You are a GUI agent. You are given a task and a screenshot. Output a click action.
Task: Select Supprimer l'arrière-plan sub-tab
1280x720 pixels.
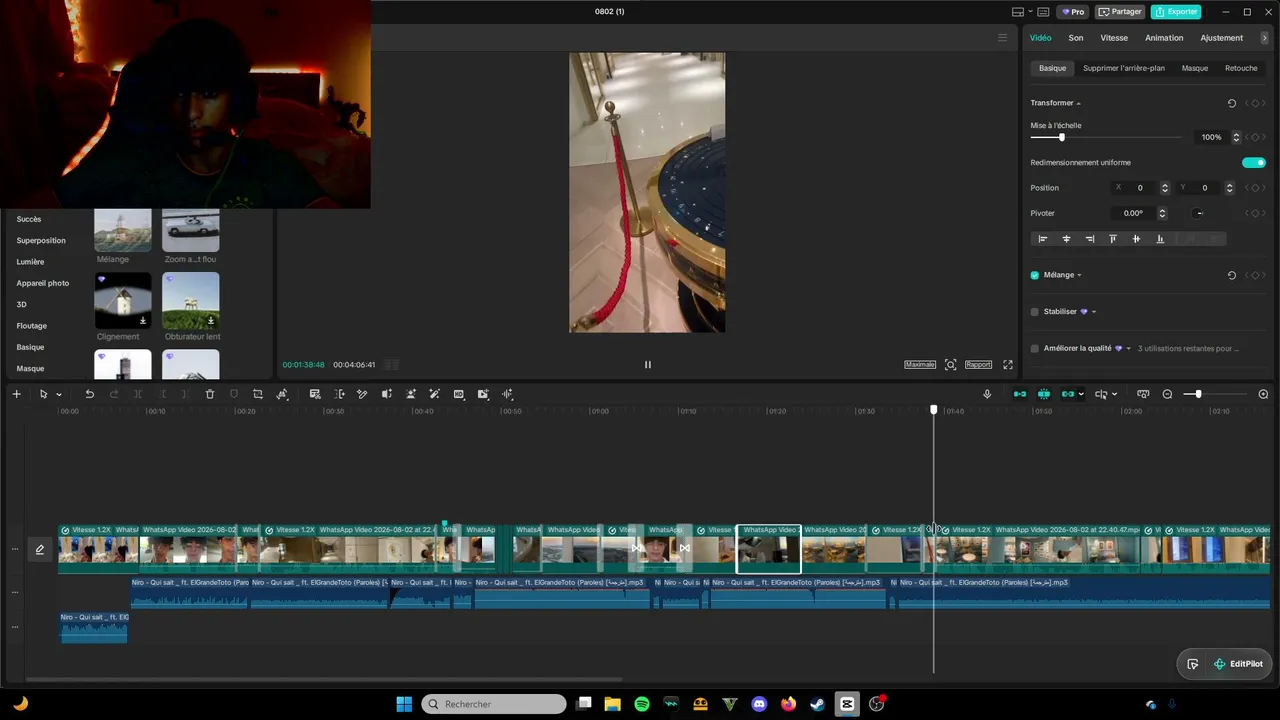(1124, 68)
